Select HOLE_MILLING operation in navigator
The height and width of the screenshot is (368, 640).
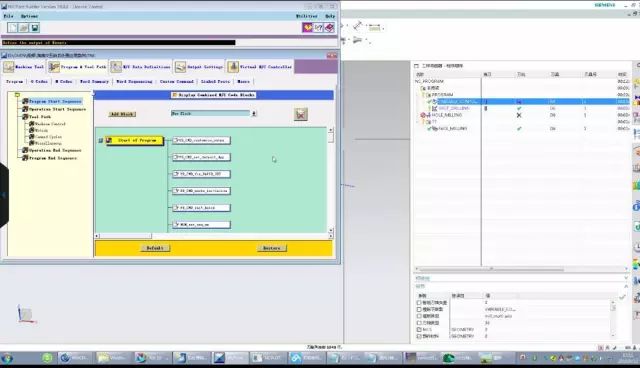click(x=447, y=115)
